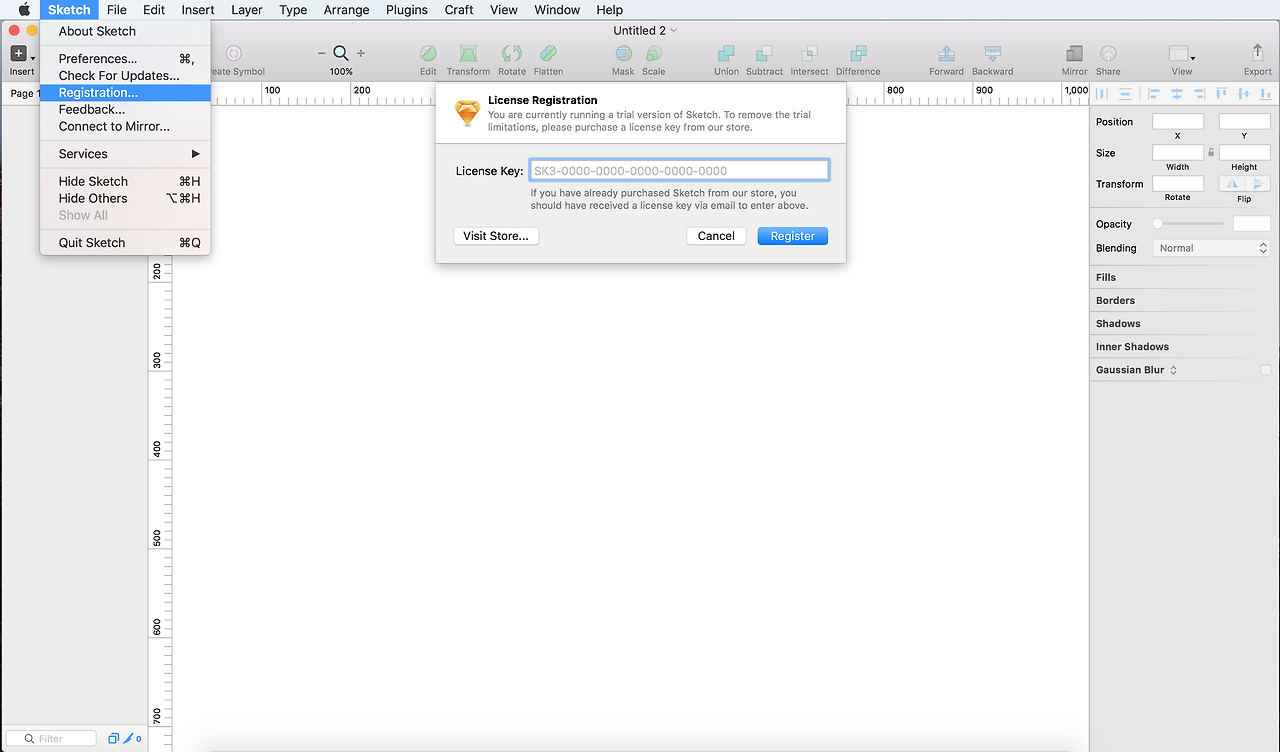This screenshot has height=752, width=1280.
Task: Click the Difference boolean icon
Action: pyautogui.click(x=858, y=54)
